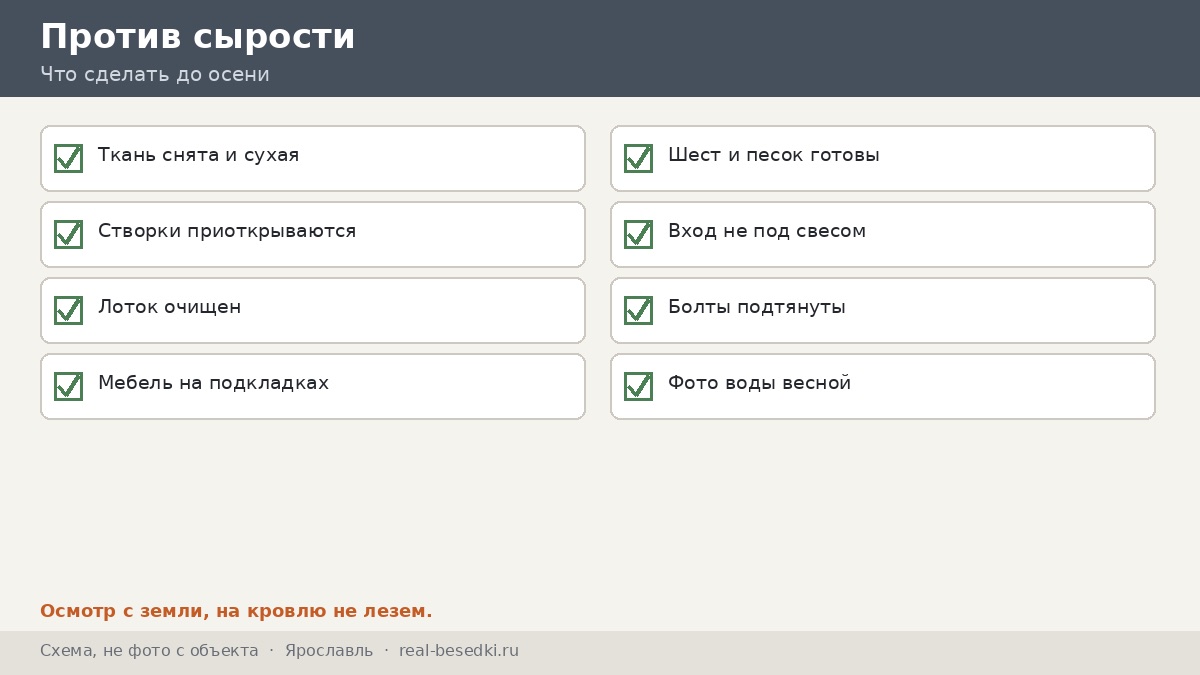1200x675 pixels.
Task: Uncheck the 'Ткань снята и сухая' checkbox
Action: [x=68, y=158]
